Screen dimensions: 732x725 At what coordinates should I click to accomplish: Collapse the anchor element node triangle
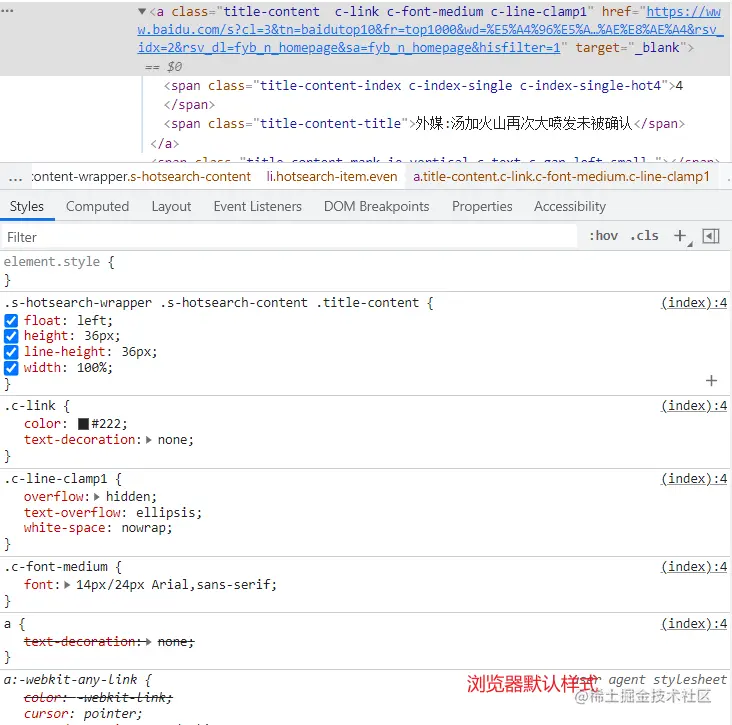[142, 11]
